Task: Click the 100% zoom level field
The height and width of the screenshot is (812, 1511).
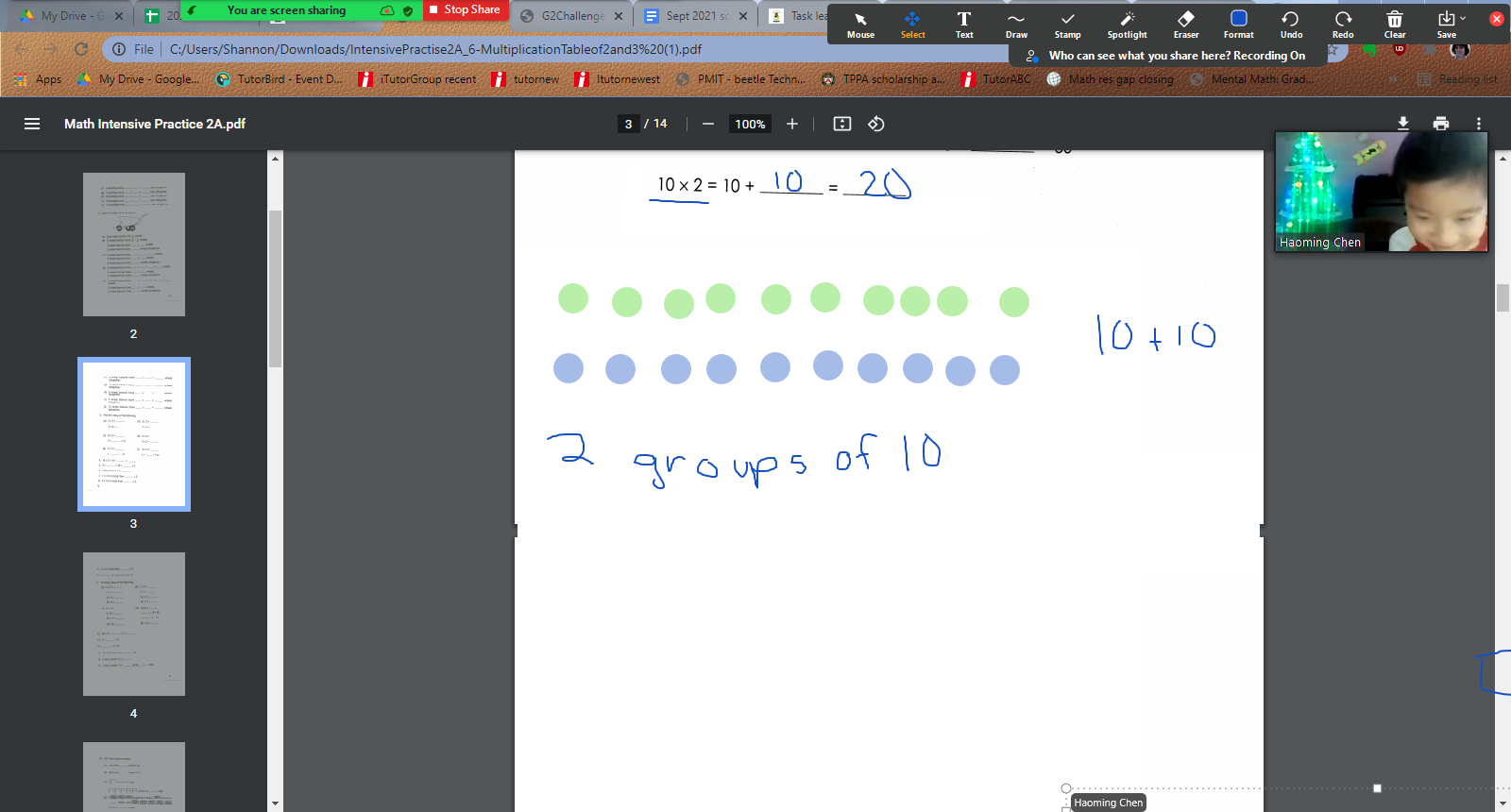Action: coord(750,124)
